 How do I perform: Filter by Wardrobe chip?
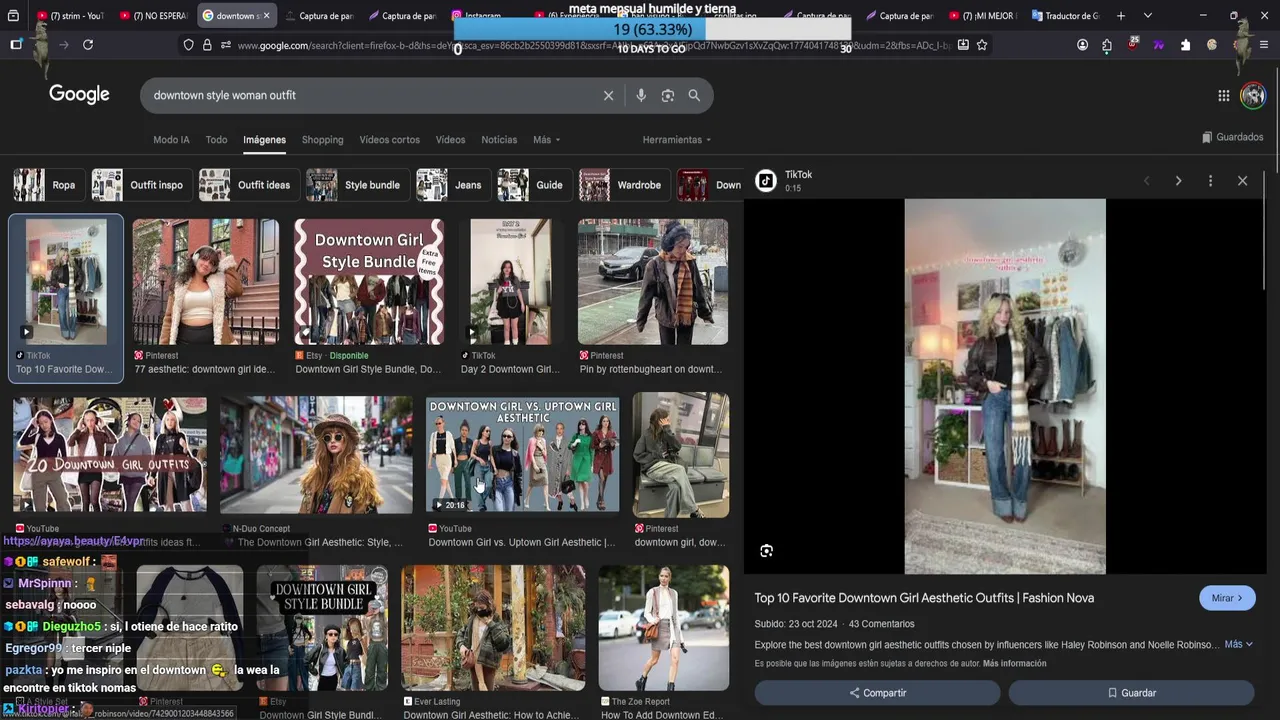(623, 185)
